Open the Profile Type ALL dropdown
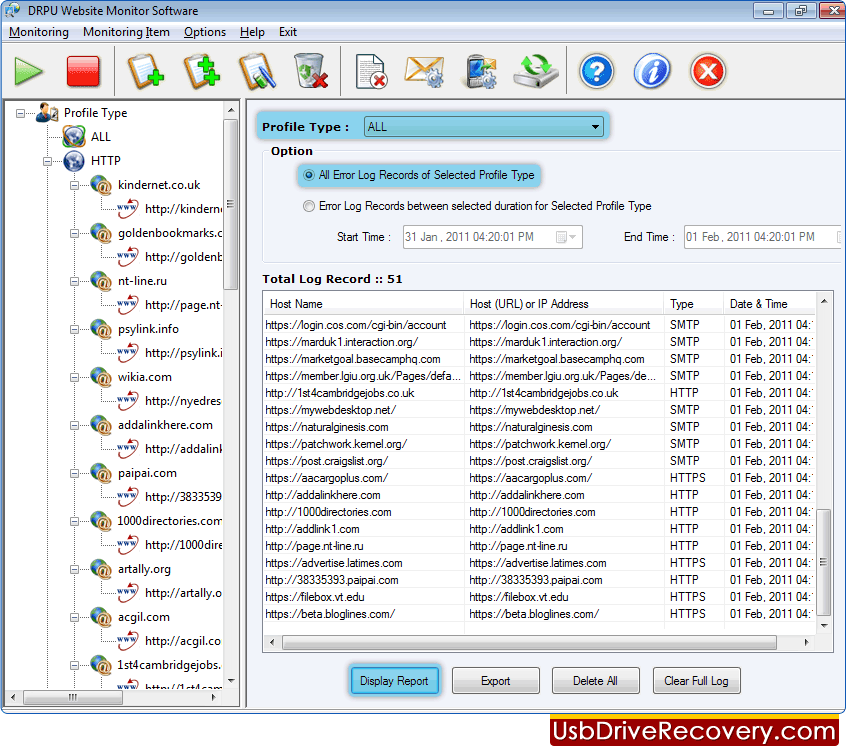This screenshot has height=746, width=846. (x=483, y=127)
